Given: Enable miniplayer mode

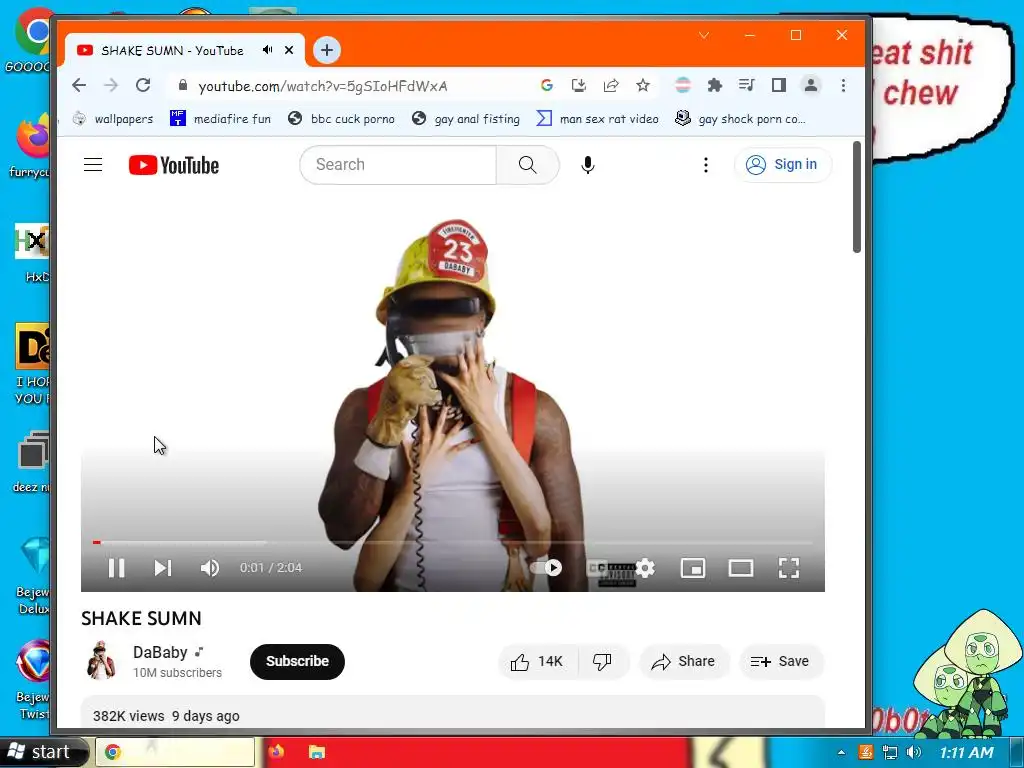Looking at the screenshot, I should [x=692, y=568].
